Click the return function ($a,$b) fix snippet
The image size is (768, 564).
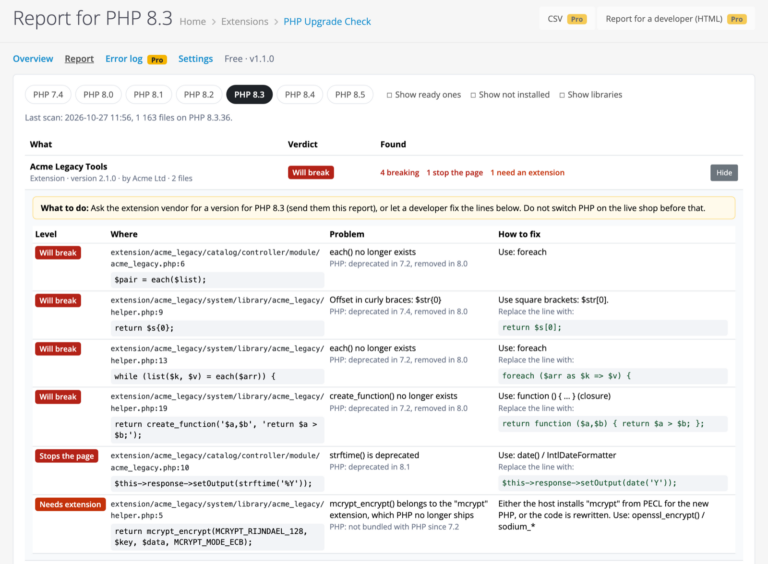tap(613, 423)
